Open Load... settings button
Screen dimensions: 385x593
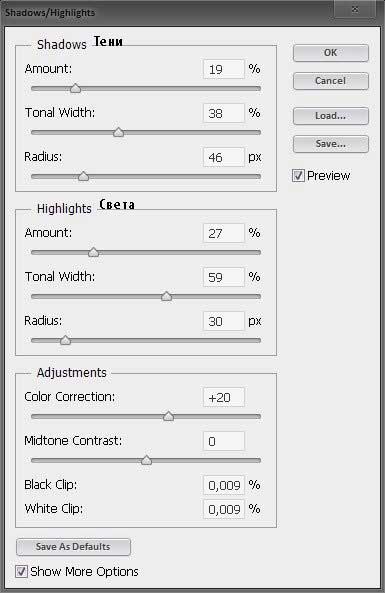(331, 116)
